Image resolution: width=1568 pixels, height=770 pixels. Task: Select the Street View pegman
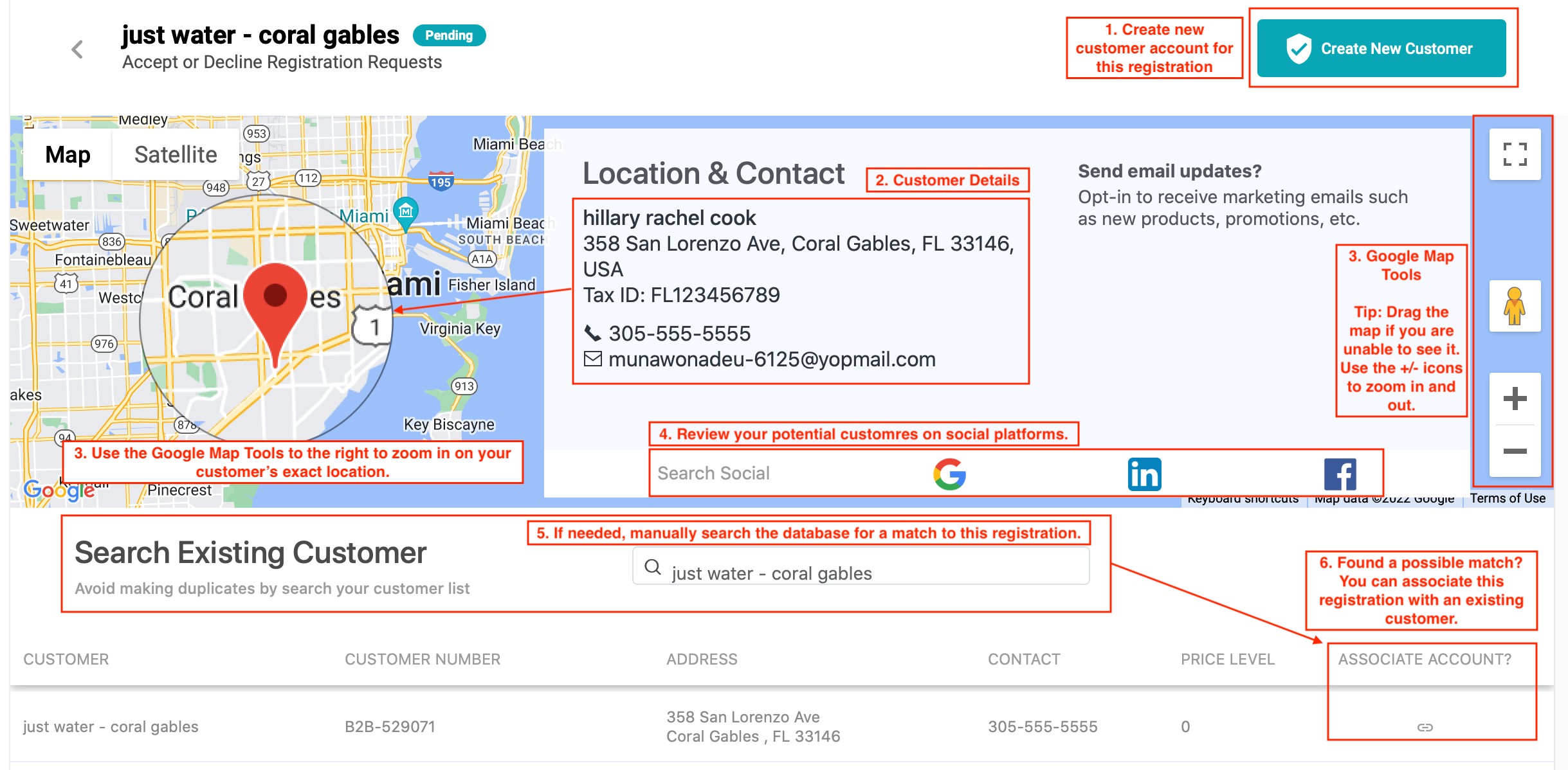1515,306
